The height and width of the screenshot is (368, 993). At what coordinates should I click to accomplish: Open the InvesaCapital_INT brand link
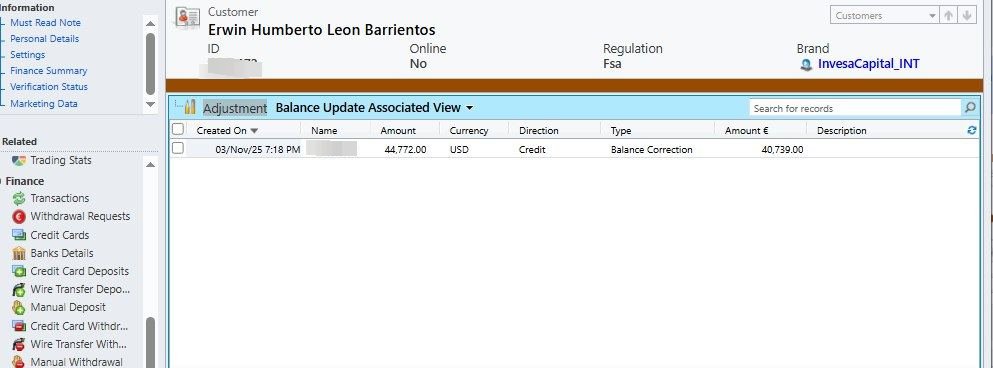pos(868,64)
